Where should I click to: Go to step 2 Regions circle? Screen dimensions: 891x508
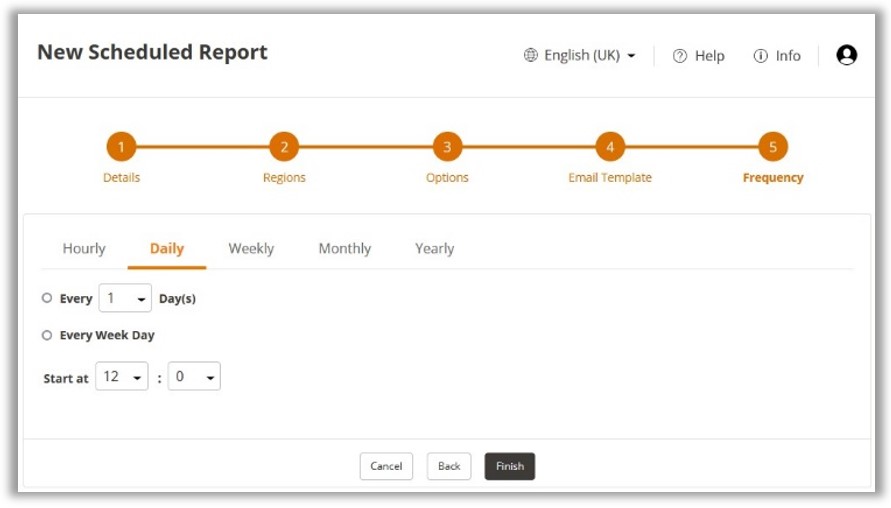(284, 147)
